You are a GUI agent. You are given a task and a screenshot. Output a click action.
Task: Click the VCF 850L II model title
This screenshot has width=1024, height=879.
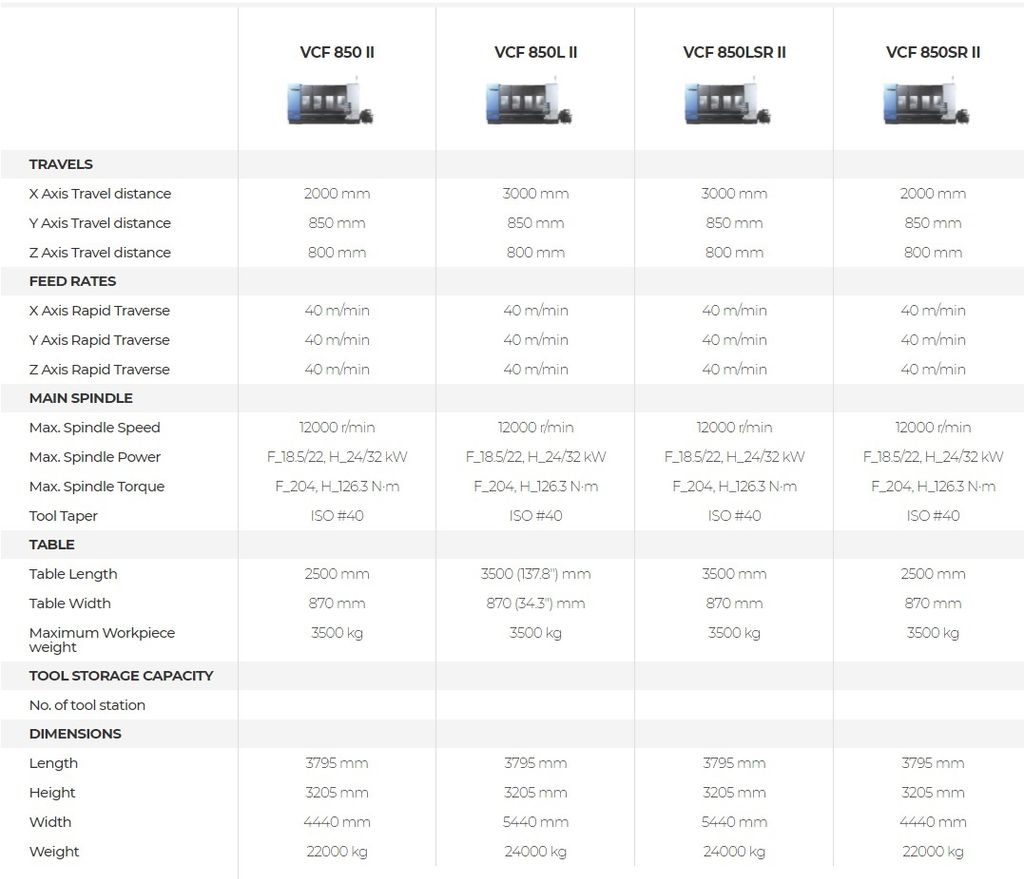click(536, 52)
